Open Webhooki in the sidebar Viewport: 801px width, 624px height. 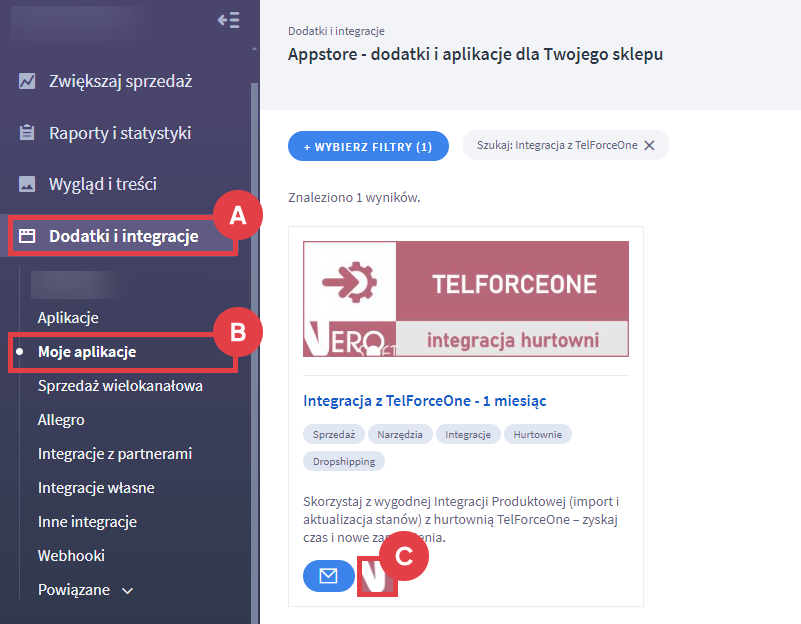(71, 556)
